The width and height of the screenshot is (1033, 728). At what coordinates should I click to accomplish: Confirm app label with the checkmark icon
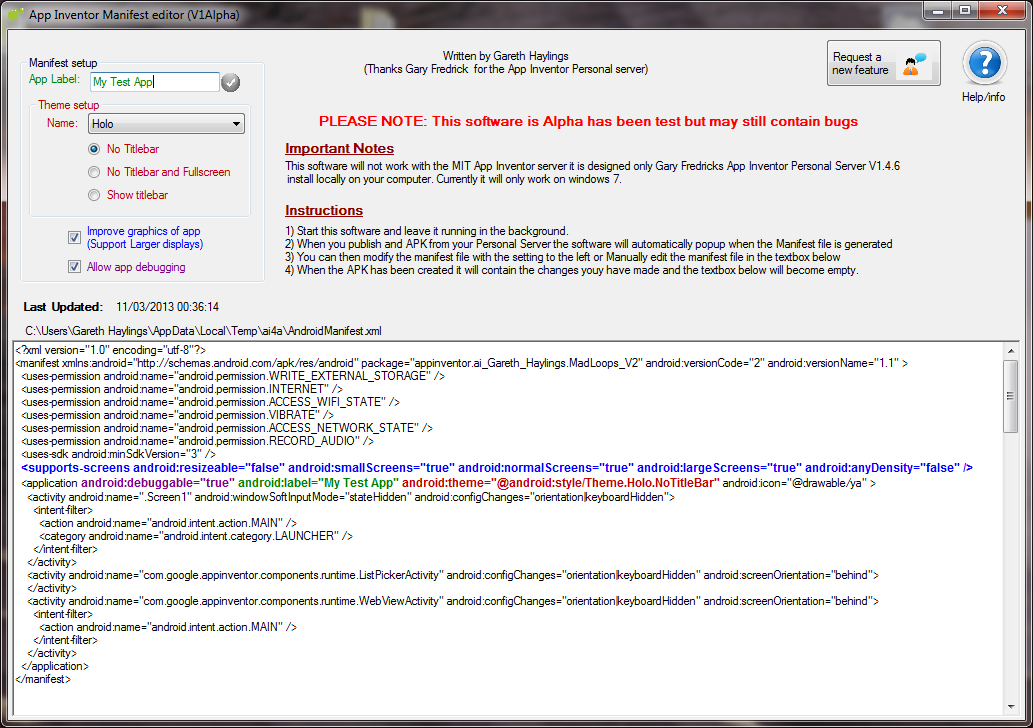231,82
